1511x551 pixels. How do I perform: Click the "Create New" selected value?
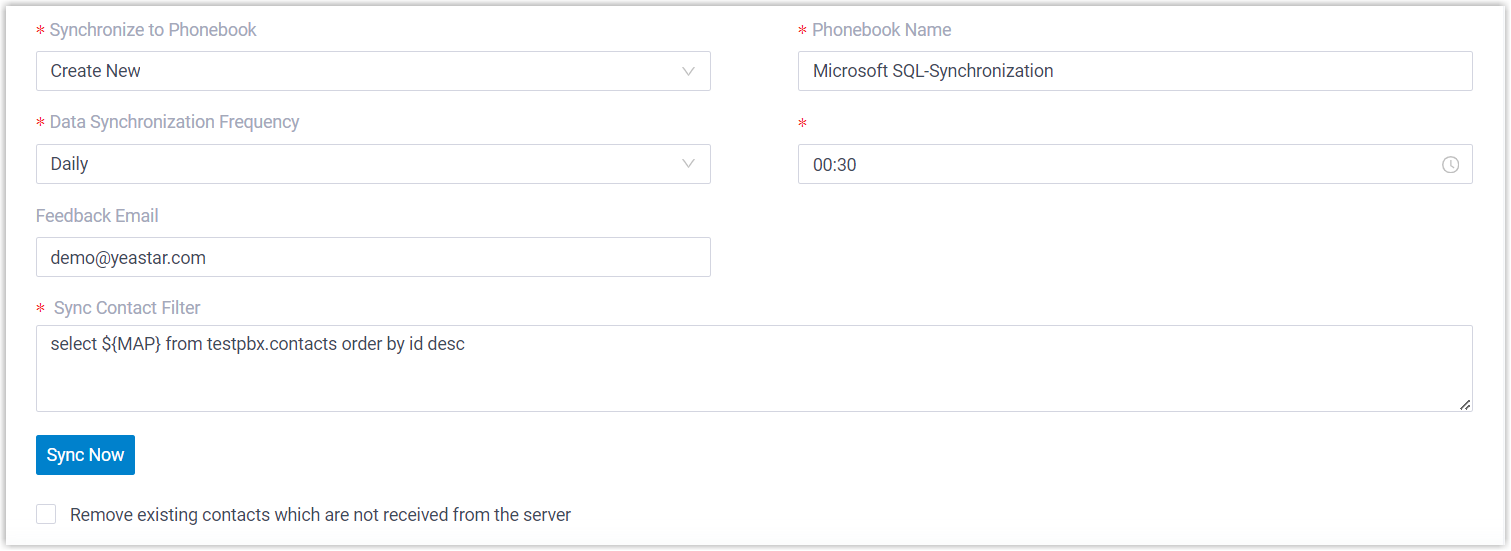click(96, 71)
